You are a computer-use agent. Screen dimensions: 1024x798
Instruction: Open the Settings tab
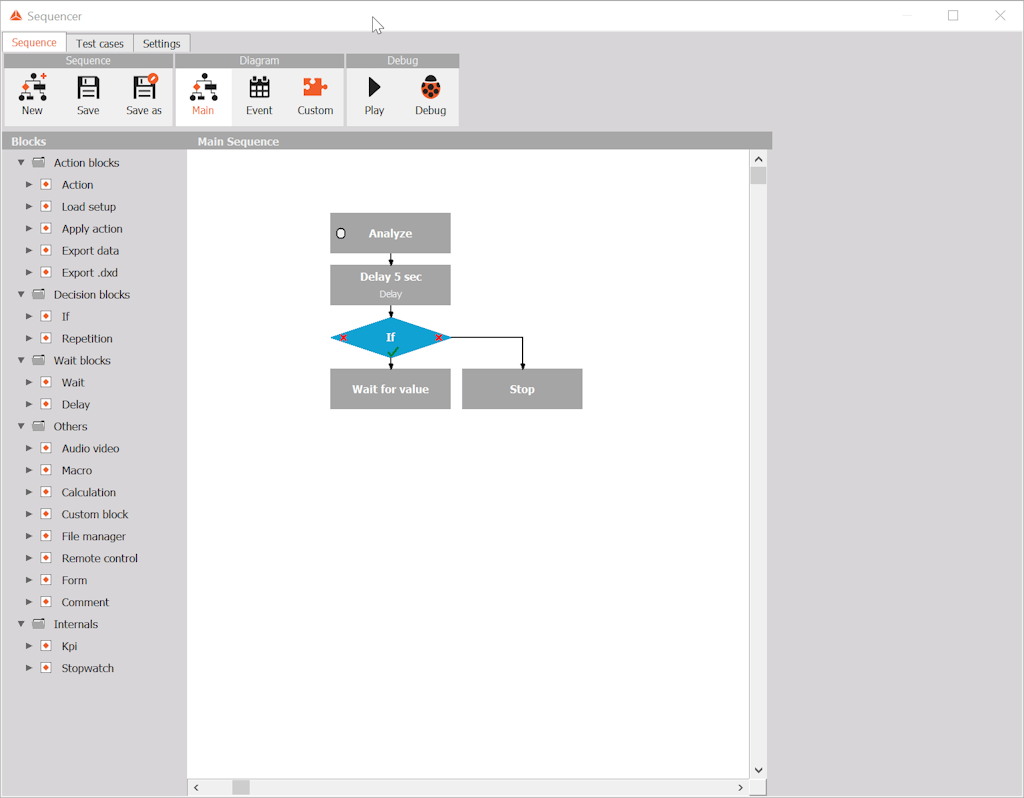coord(161,43)
